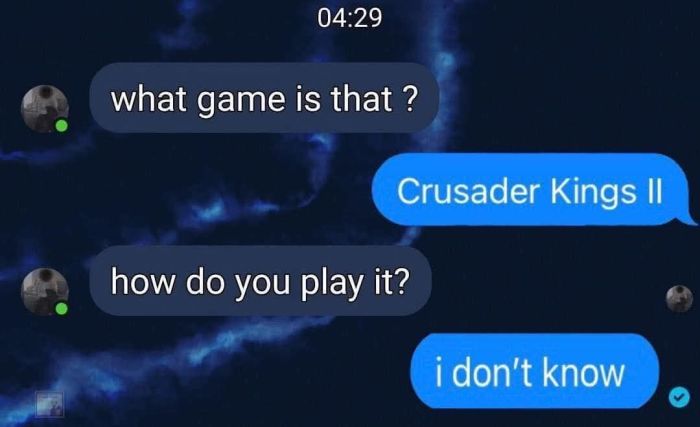Tap the green online dot on the first avatar
Viewport: 700px width, 427px height.
(62, 126)
